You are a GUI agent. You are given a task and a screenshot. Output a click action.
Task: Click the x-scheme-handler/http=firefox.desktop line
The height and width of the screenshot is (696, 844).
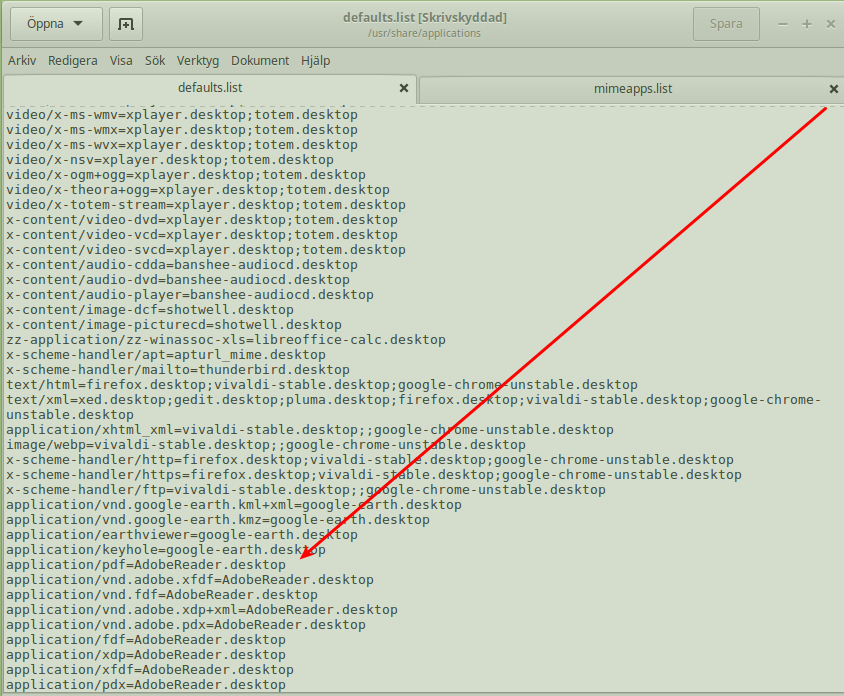[x=370, y=461]
